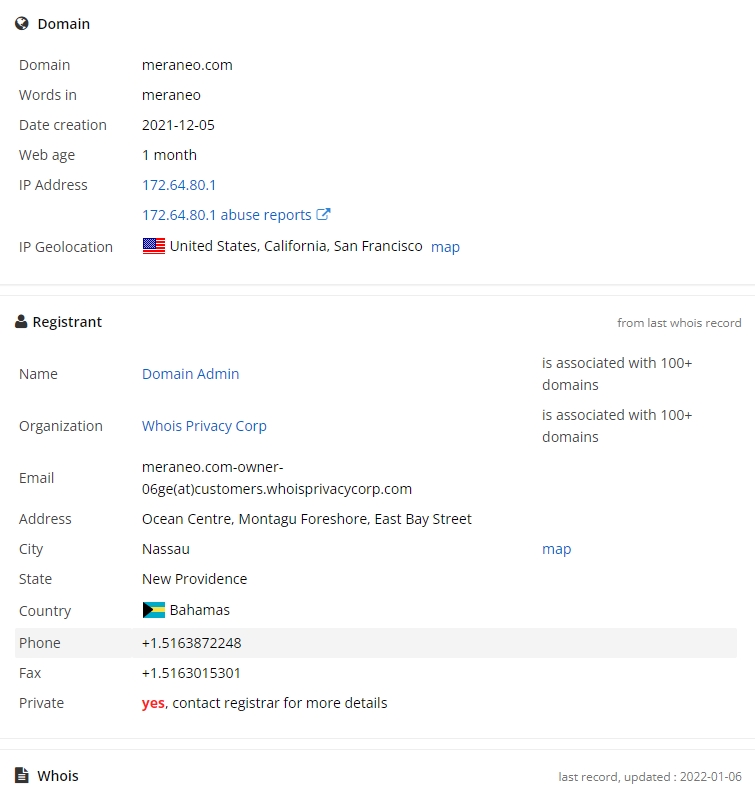
Task: Open map link in the City row
Action: point(556,549)
